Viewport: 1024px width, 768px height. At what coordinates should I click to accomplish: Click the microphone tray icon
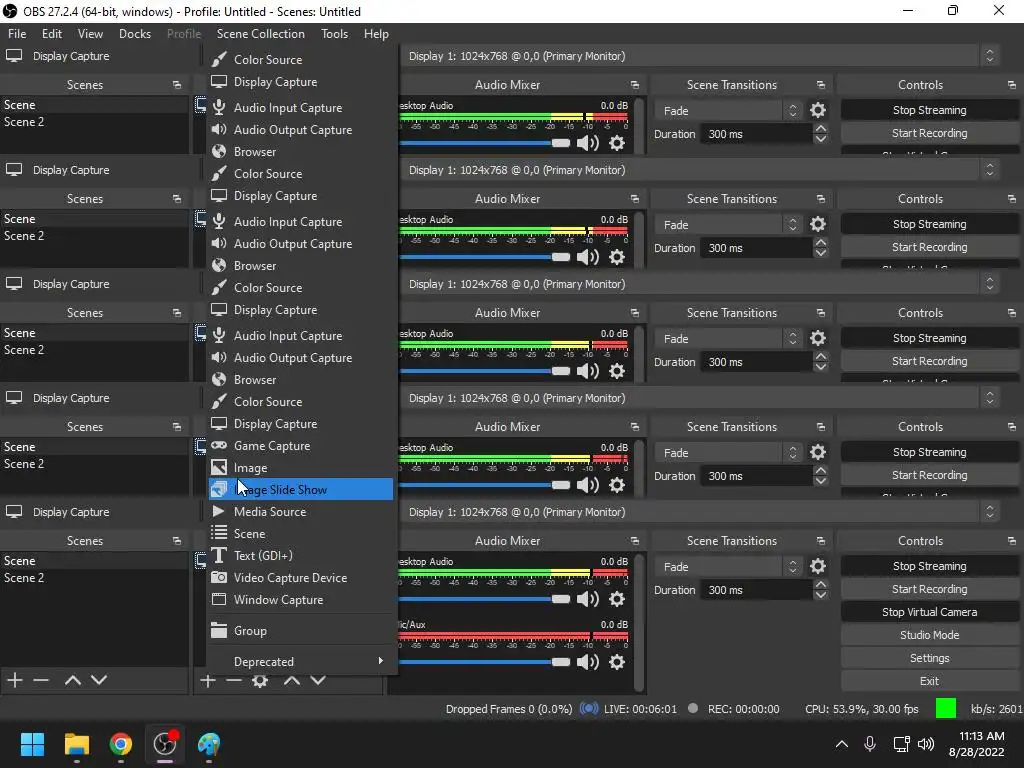(870, 744)
